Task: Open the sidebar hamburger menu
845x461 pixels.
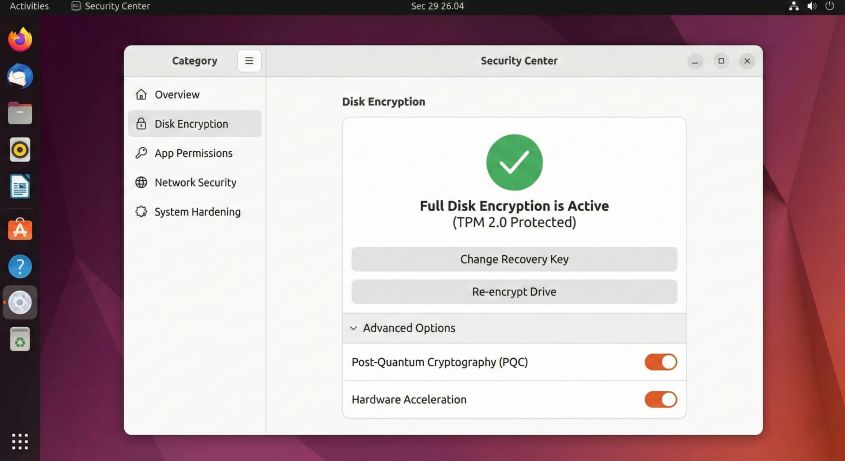Action: 249,61
